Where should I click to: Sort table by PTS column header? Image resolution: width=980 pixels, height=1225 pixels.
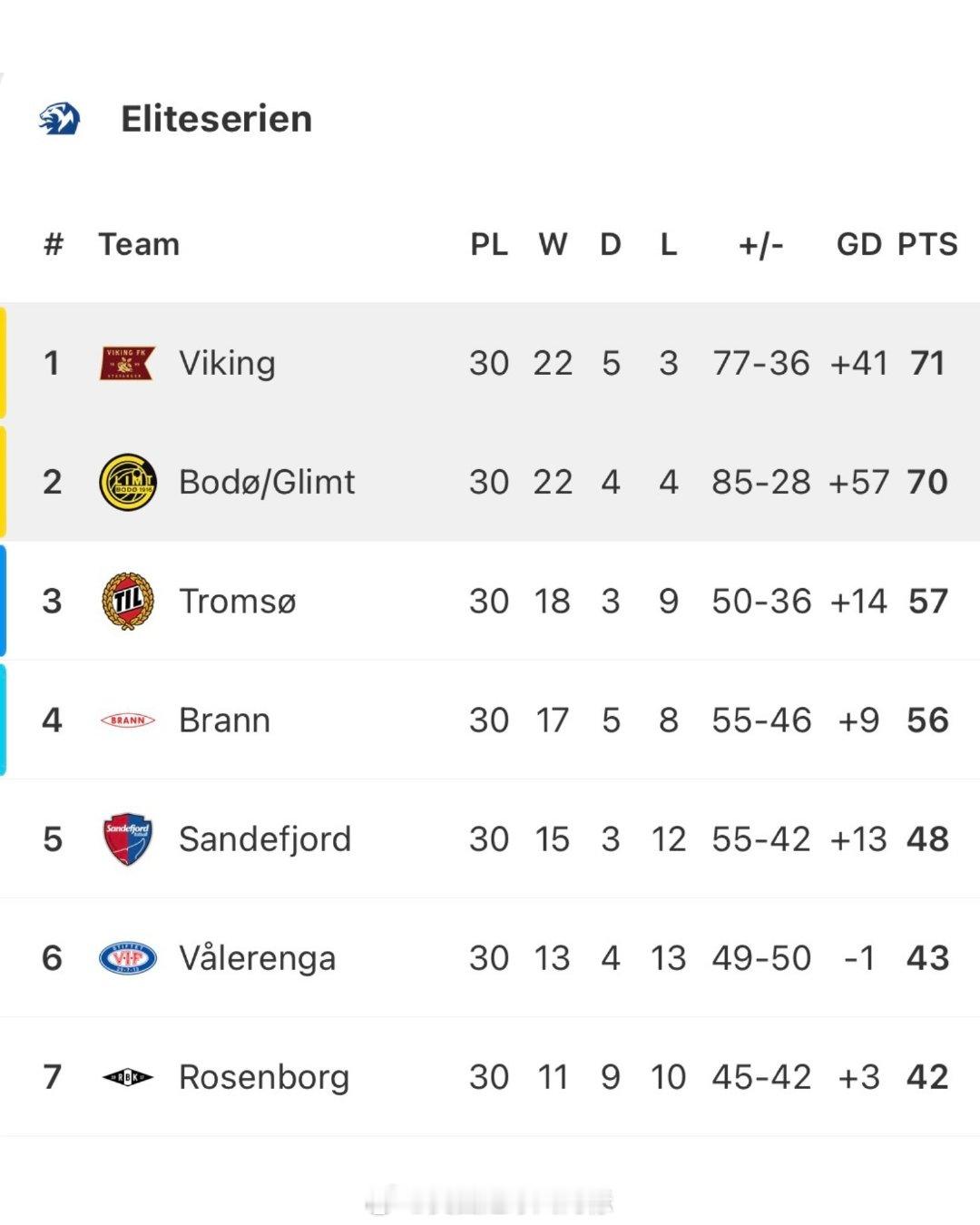(x=927, y=244)
